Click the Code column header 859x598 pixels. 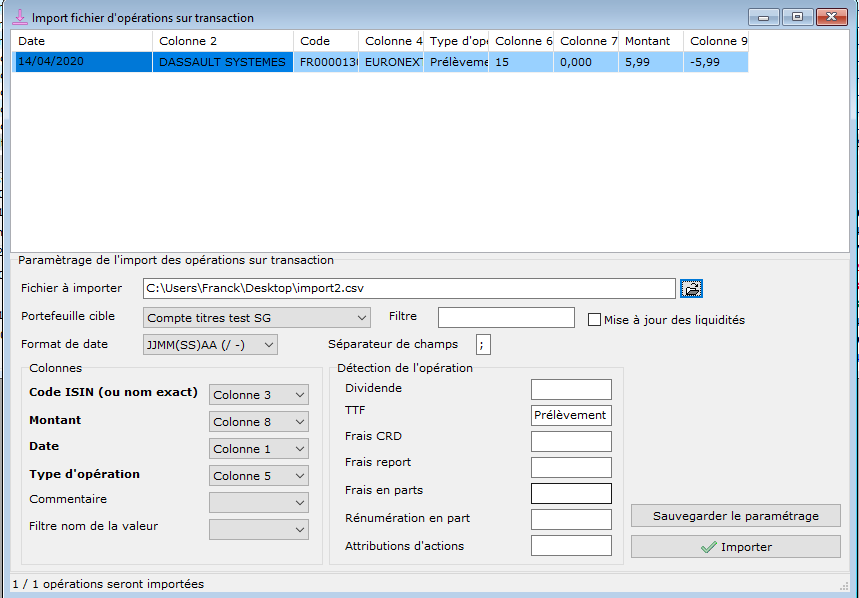pyautogui.click(x=326, y=41)
